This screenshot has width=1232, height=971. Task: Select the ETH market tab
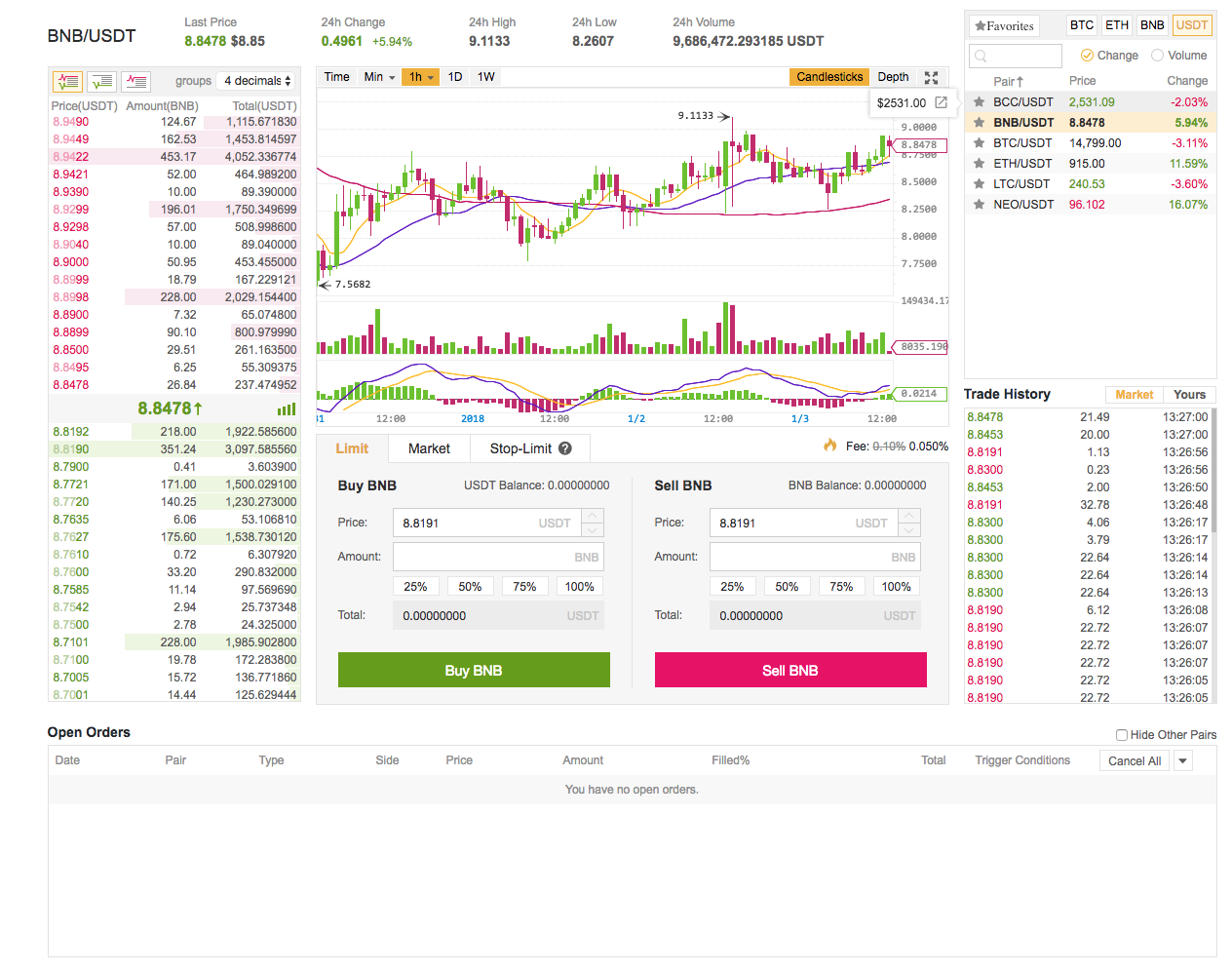pyautogui.click(x=1117, y=25)
